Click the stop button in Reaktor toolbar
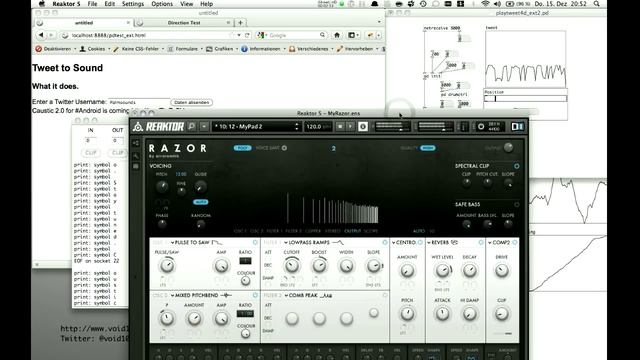The image size is (640, 360). click(x=340, y=127)
